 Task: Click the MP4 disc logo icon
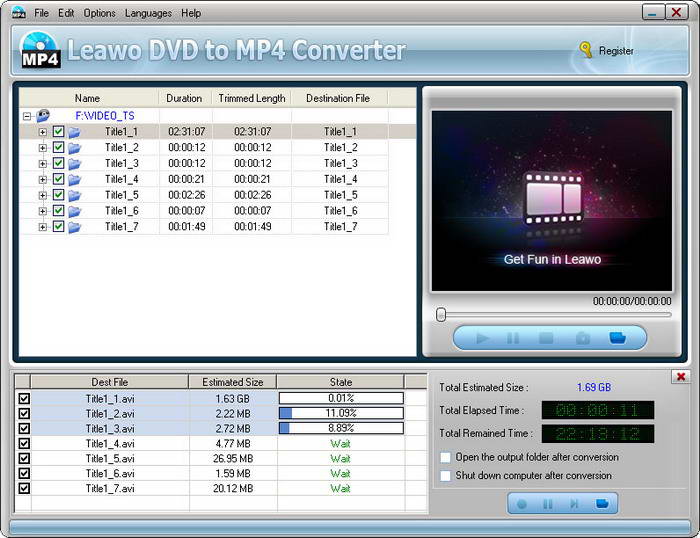point(40,50)
